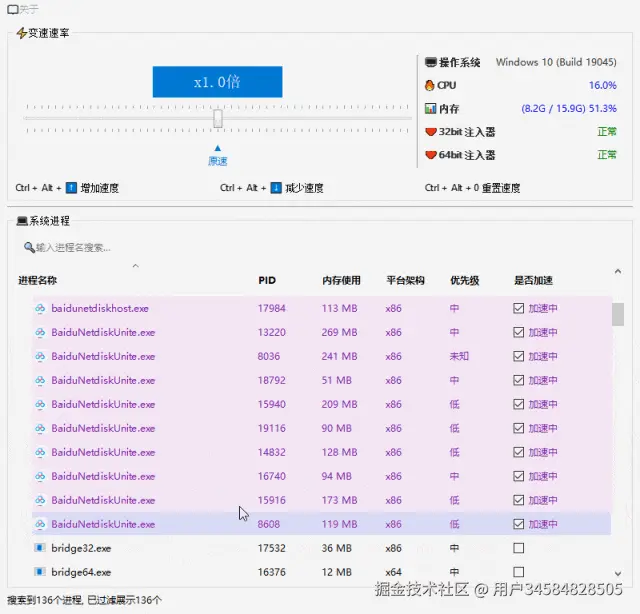
Task: Uncheck acceleration for process PID 15916
Action: pyautogui.click(x=518, y=500)
